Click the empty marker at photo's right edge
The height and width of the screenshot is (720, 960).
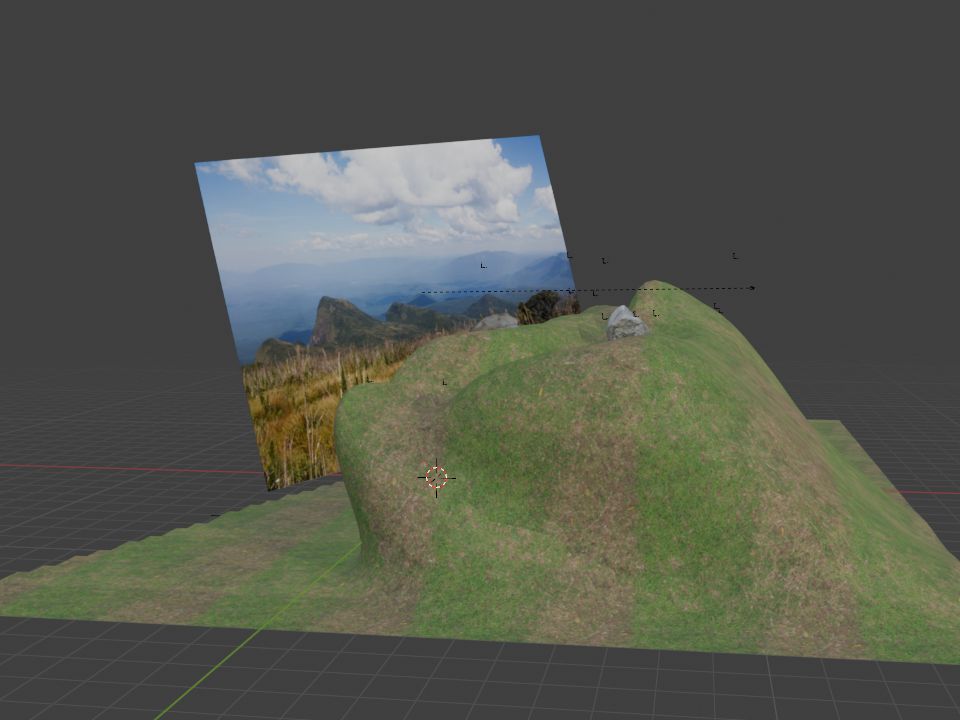(570, 256)
